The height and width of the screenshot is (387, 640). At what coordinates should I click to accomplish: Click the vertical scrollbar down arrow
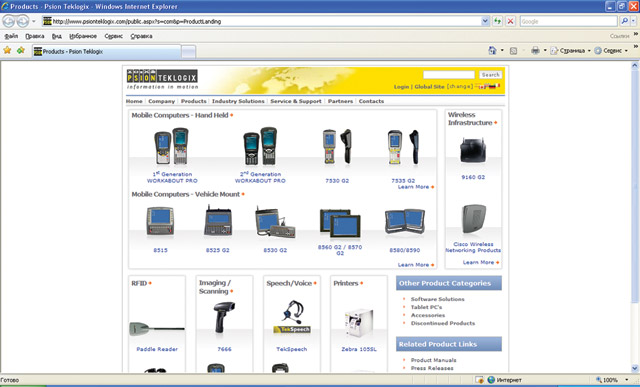point(635,368)
